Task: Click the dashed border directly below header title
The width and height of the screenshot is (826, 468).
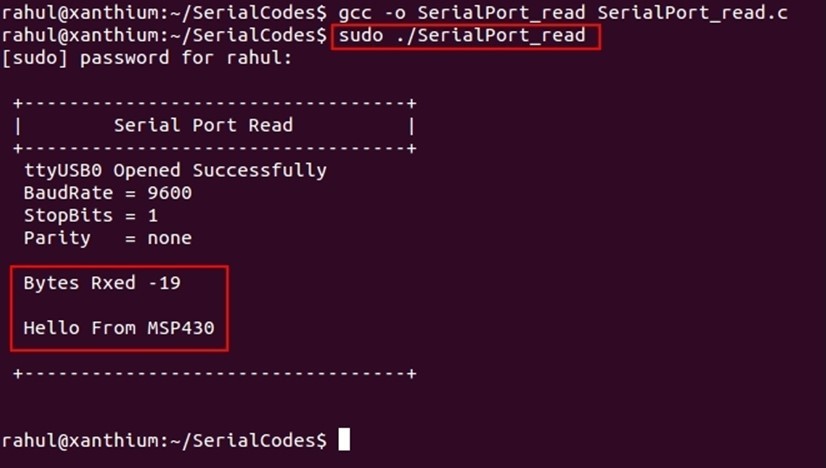Action: click(215, 148)
